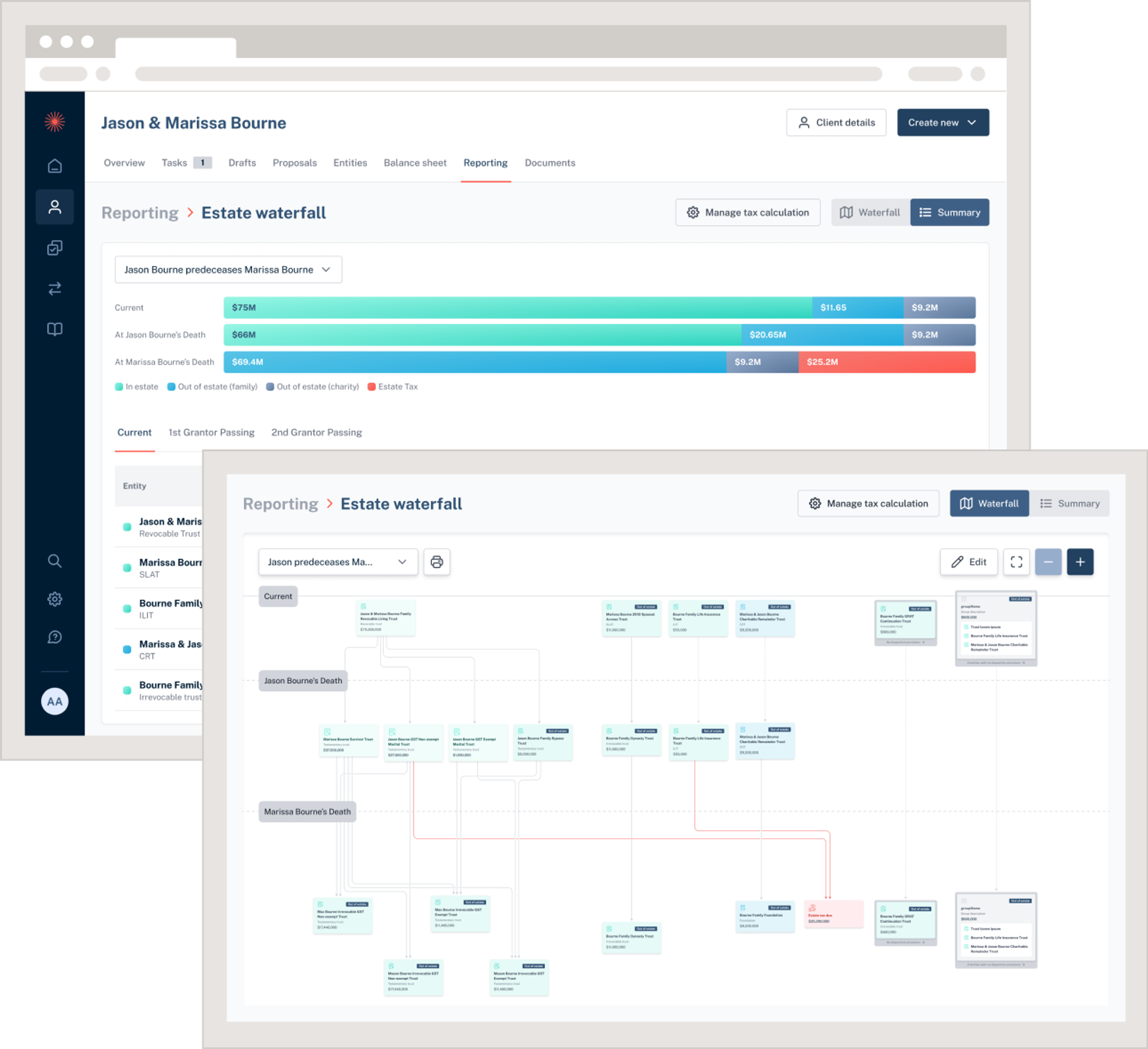This screenshot has height=1049, width=1148.
Task: Open Jason Bourne predeceases Marissa Bourne dropdown
Action: point(228,269)
